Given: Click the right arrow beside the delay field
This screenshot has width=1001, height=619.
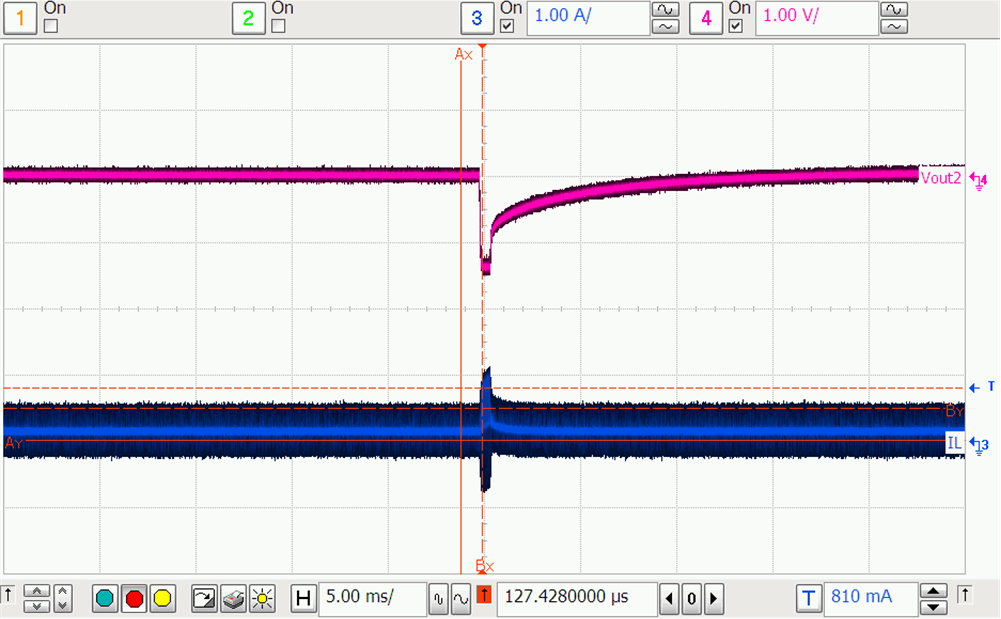Looking at the screenshot, I should (712, 598).
